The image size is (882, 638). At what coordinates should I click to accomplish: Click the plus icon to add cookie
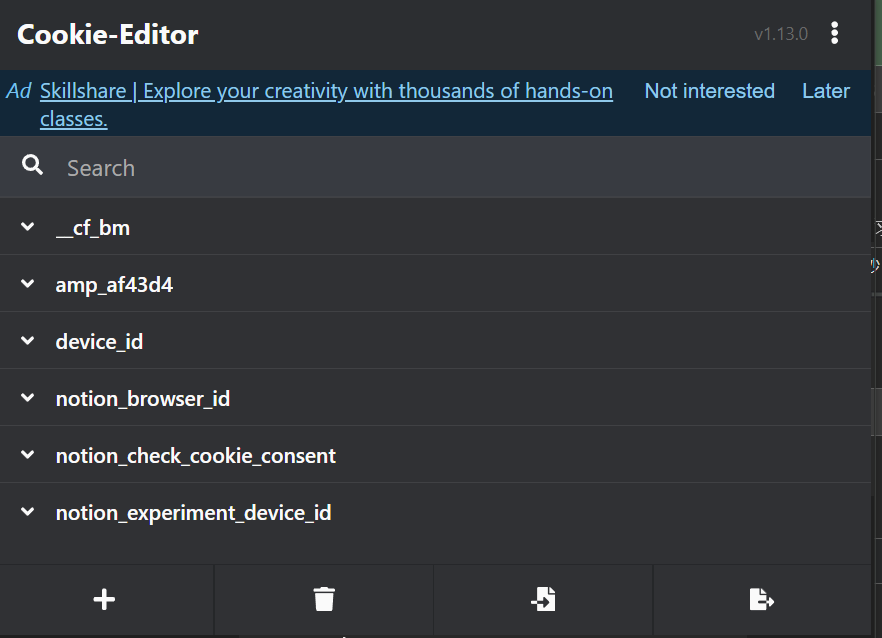pyautogui.click(x=104, y=599)
